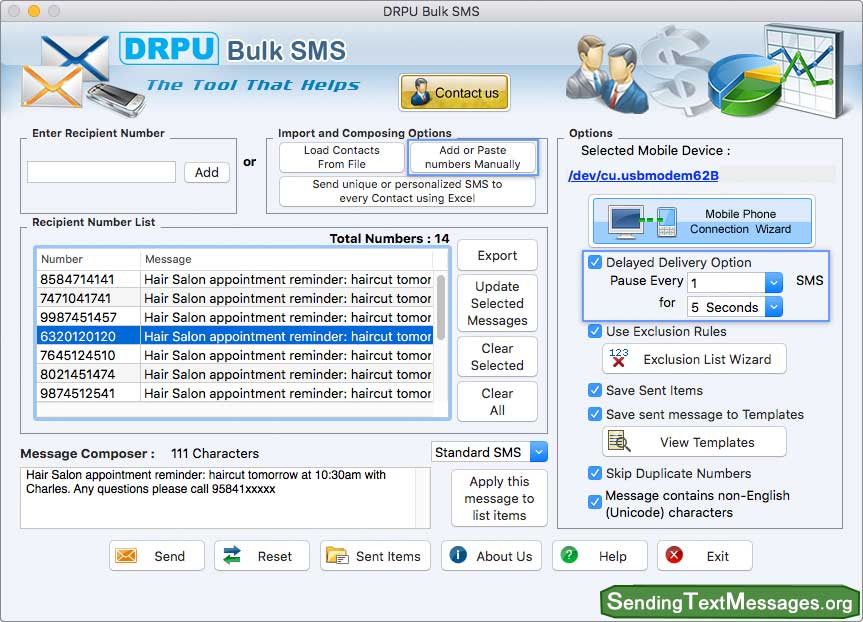Click the Clear Selected button

click(497, 357)
